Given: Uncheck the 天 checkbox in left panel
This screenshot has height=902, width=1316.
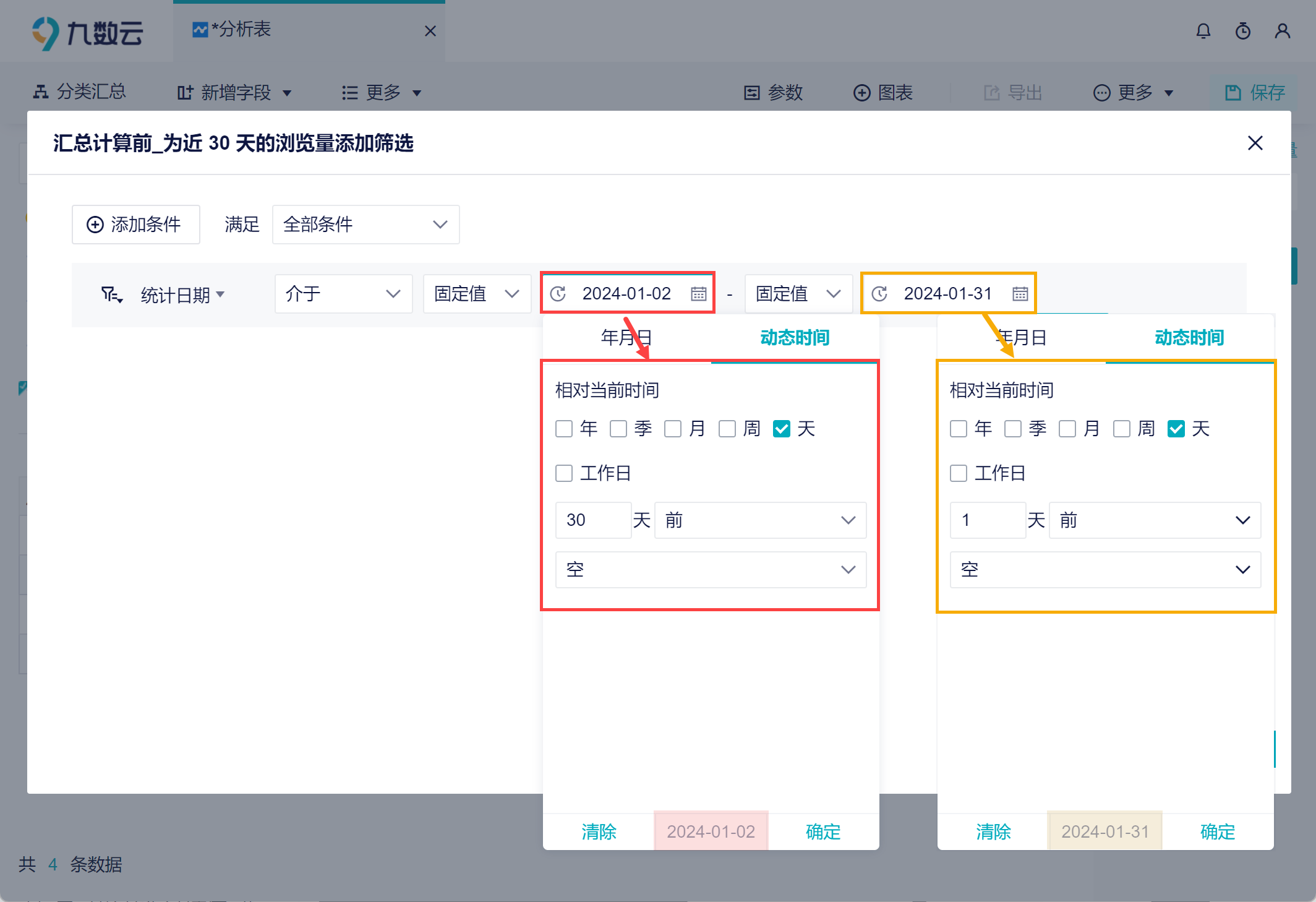Looking at the screenshot, I should tap(782, 429).
